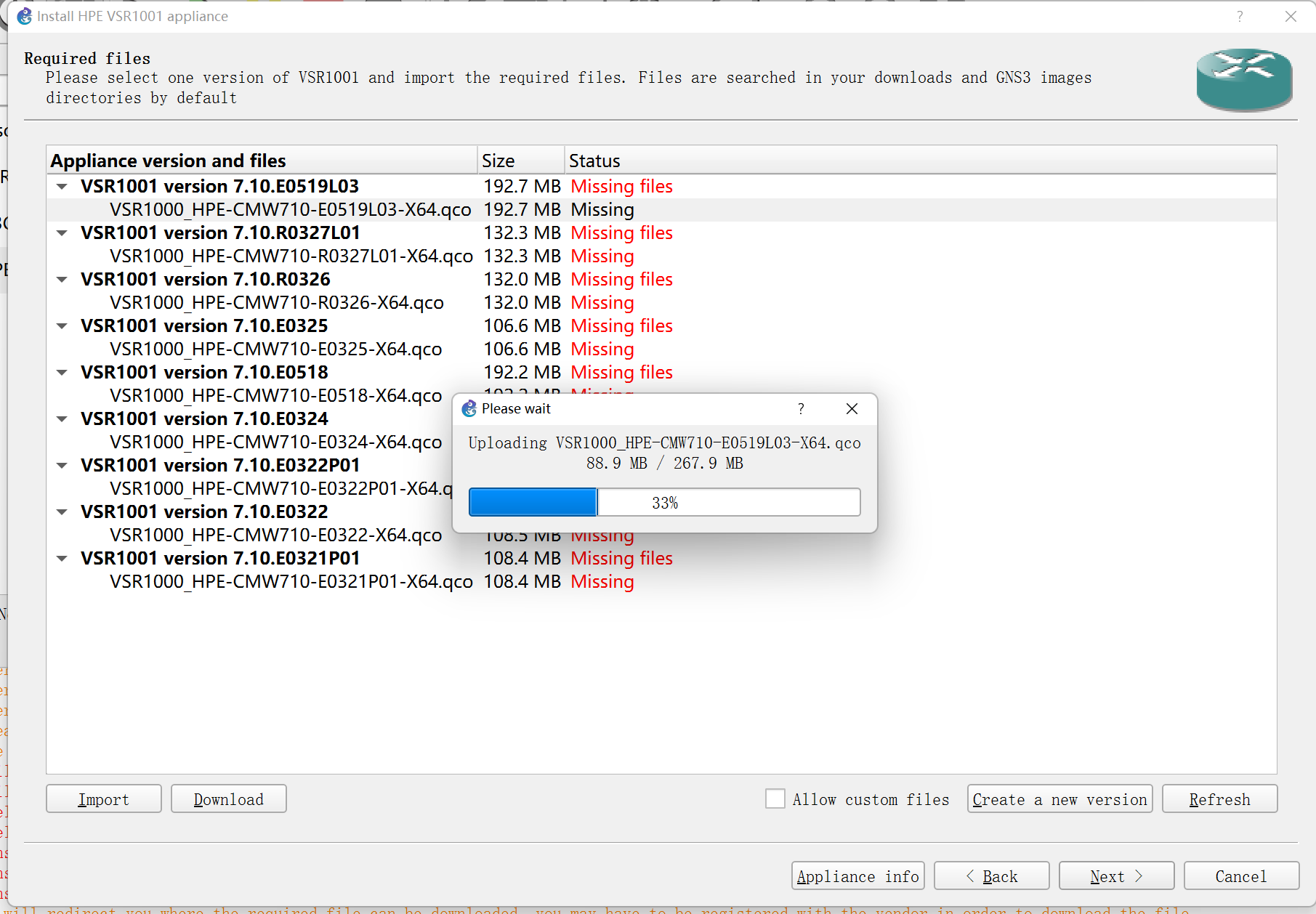The image size is (1316, 914).
Task: Select file VSR1000_HPE-CMW710-E0321P01-X64.qco
Action: tap(291, 582)
